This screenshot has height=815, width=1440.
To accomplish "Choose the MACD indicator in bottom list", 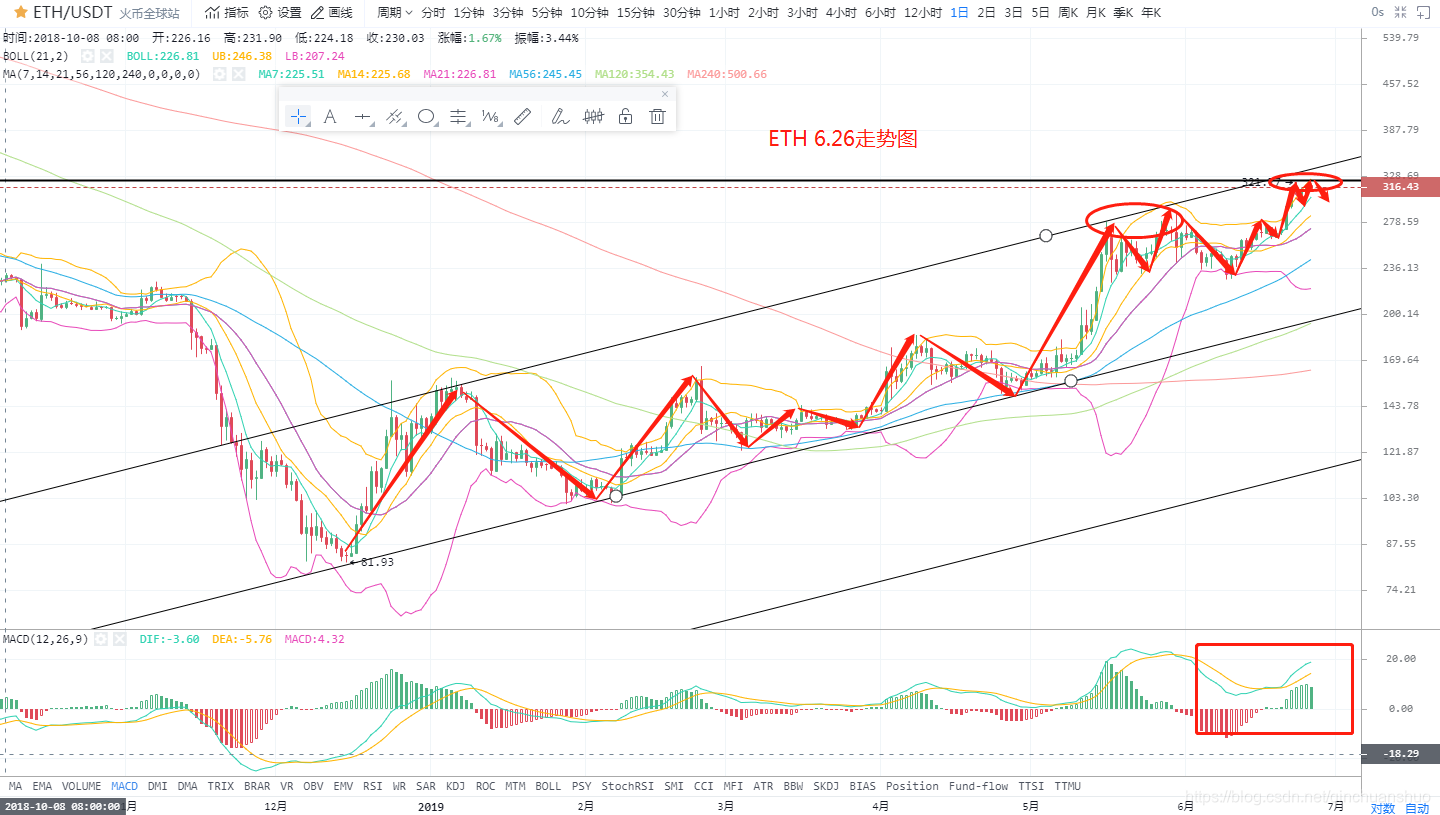I will (x=125, y=786).
